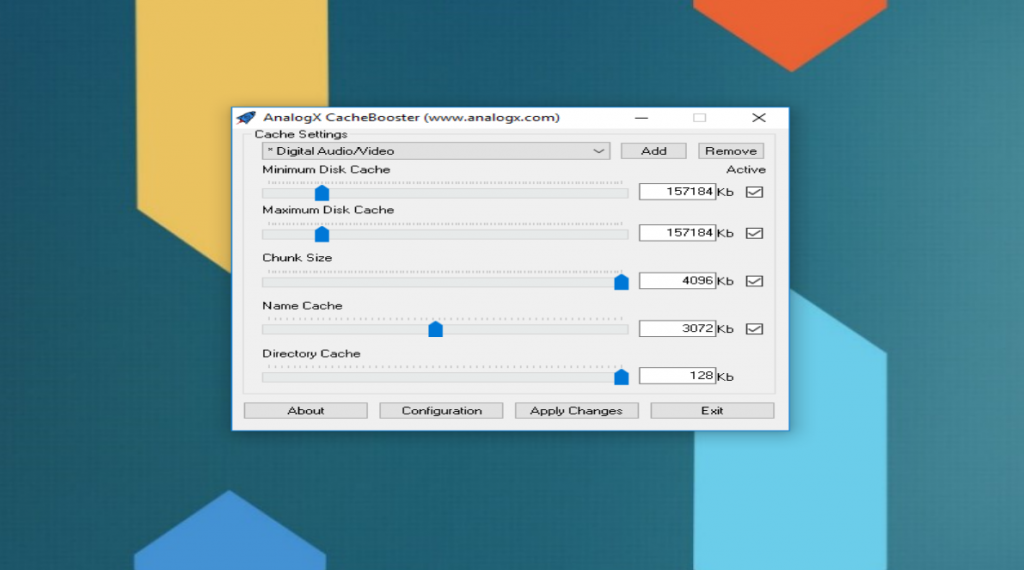Click the Directory Cache slider thumb
This screenshot has width=1024, height=570.
[x=621, y=377]
